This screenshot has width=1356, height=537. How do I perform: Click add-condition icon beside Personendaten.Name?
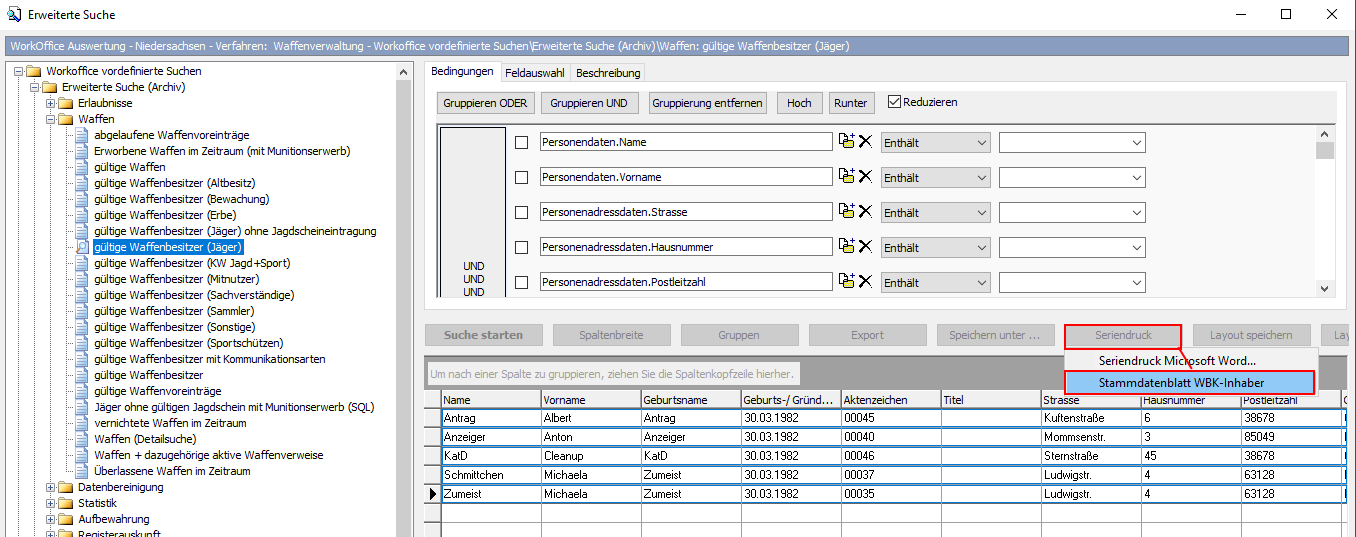click(846, 142)
